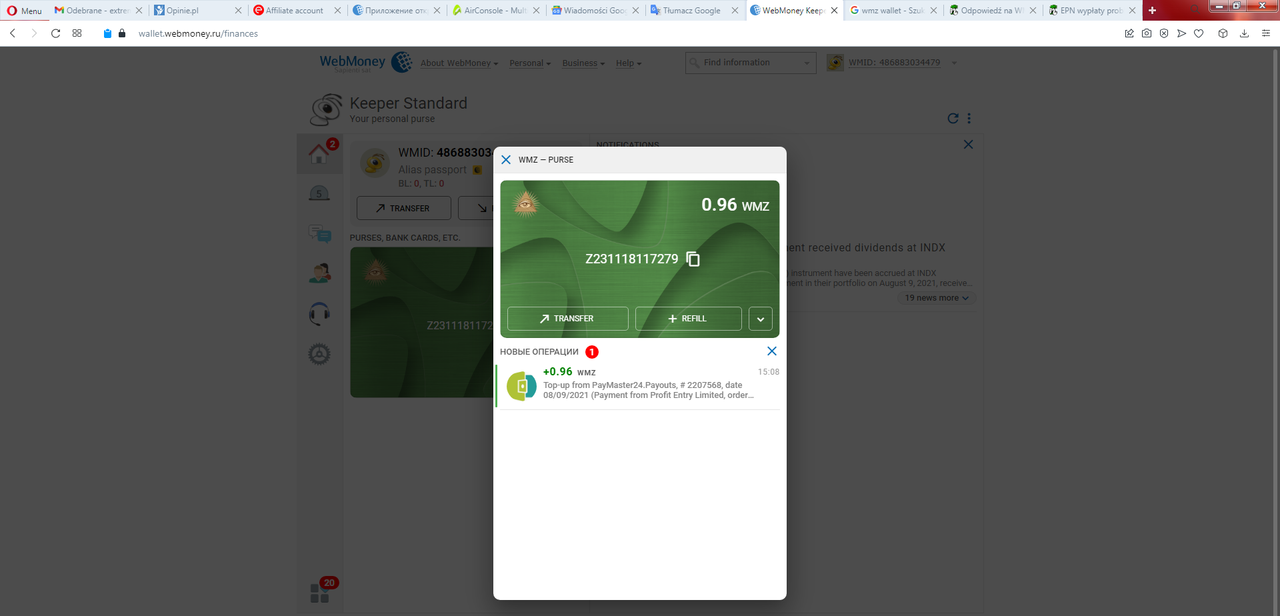Click the padlock site security icon
The image size is (1280, 616).
(122, 33)
